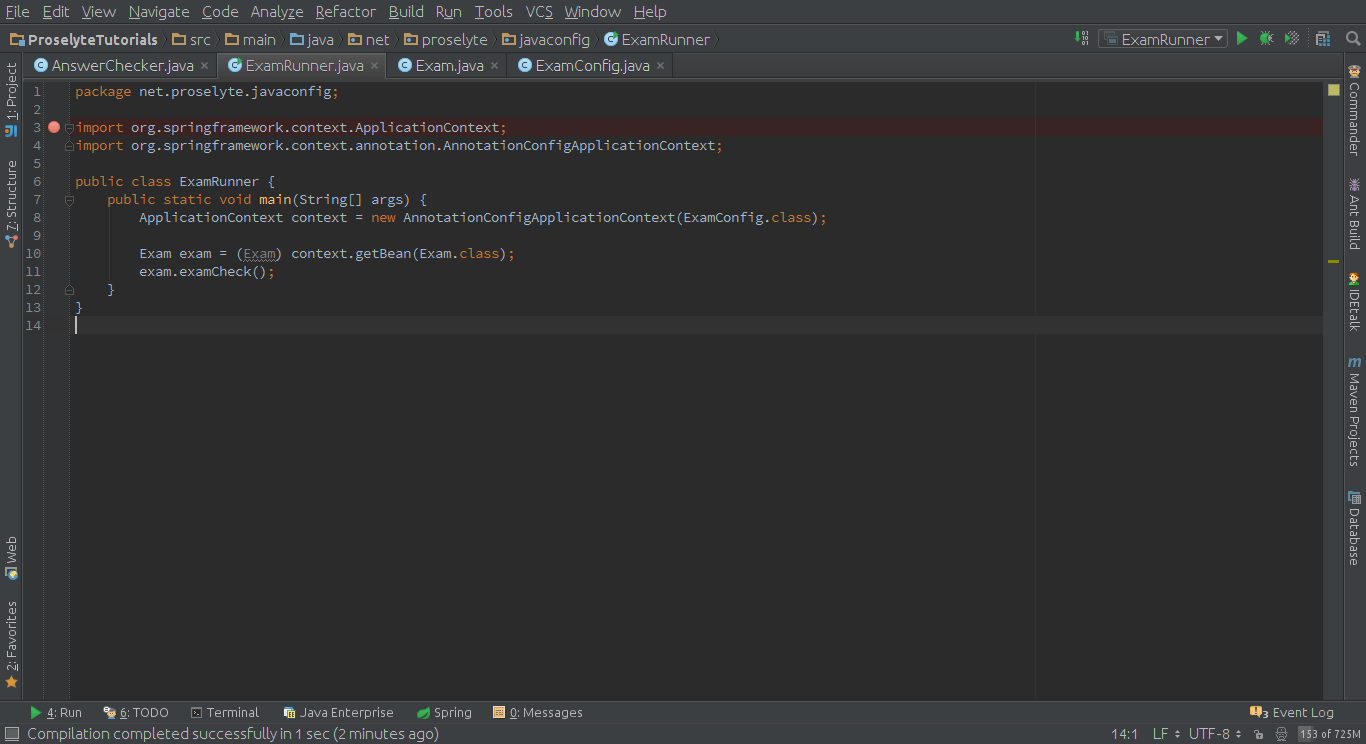Toggle the breakpoint on the import line

(54, 127)
